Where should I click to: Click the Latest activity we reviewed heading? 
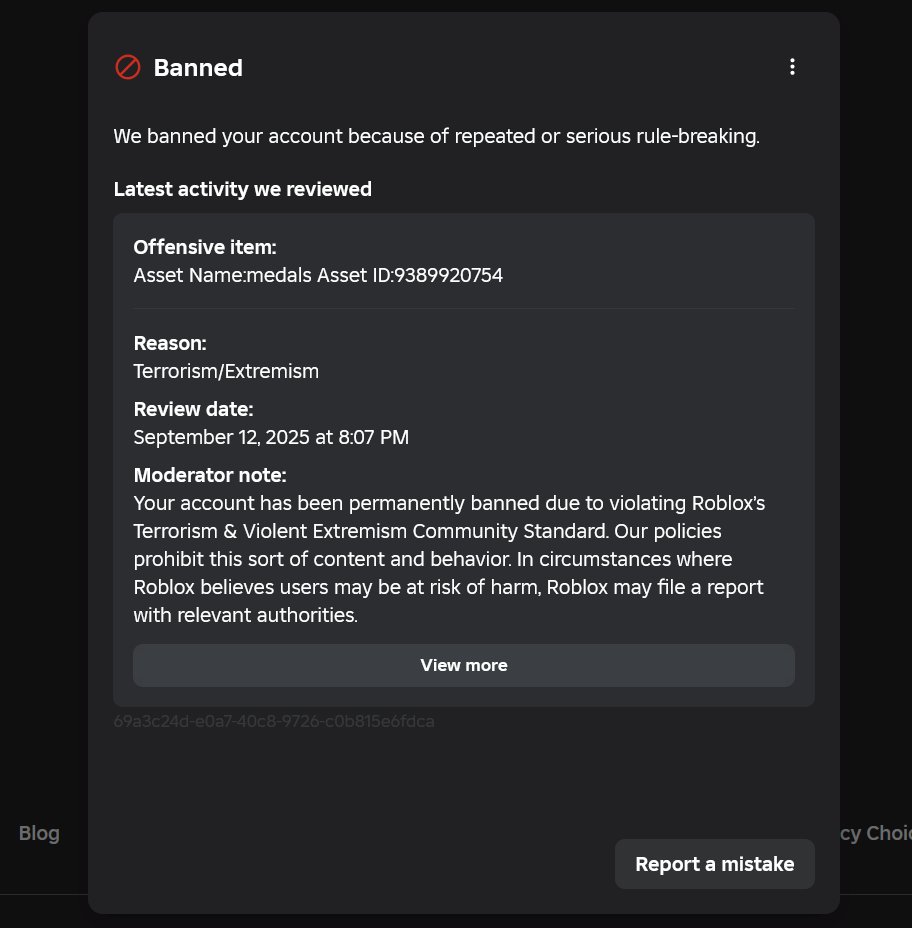tap(242, 189)
